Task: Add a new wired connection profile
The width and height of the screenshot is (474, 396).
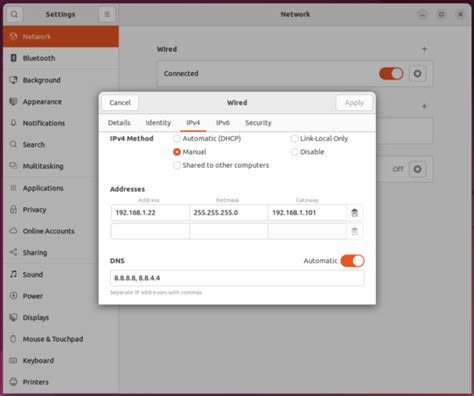Action: coord(424,49)
